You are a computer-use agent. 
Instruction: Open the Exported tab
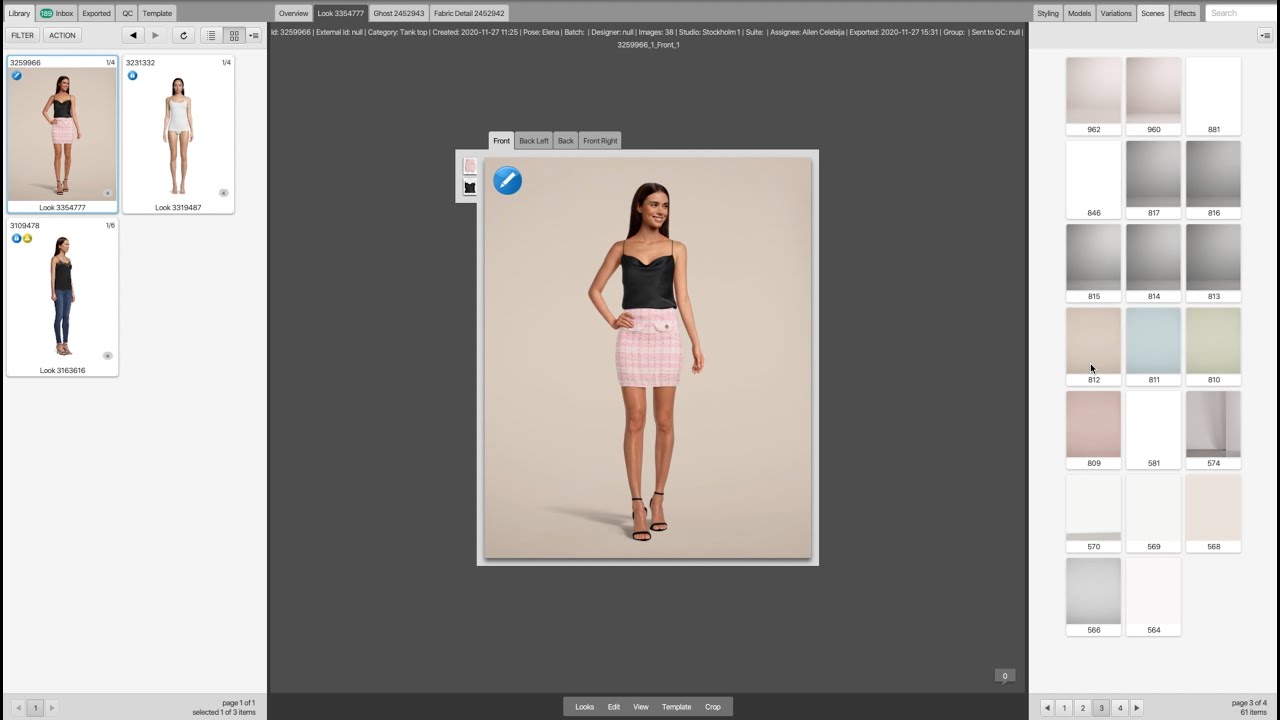click(97, 13)
